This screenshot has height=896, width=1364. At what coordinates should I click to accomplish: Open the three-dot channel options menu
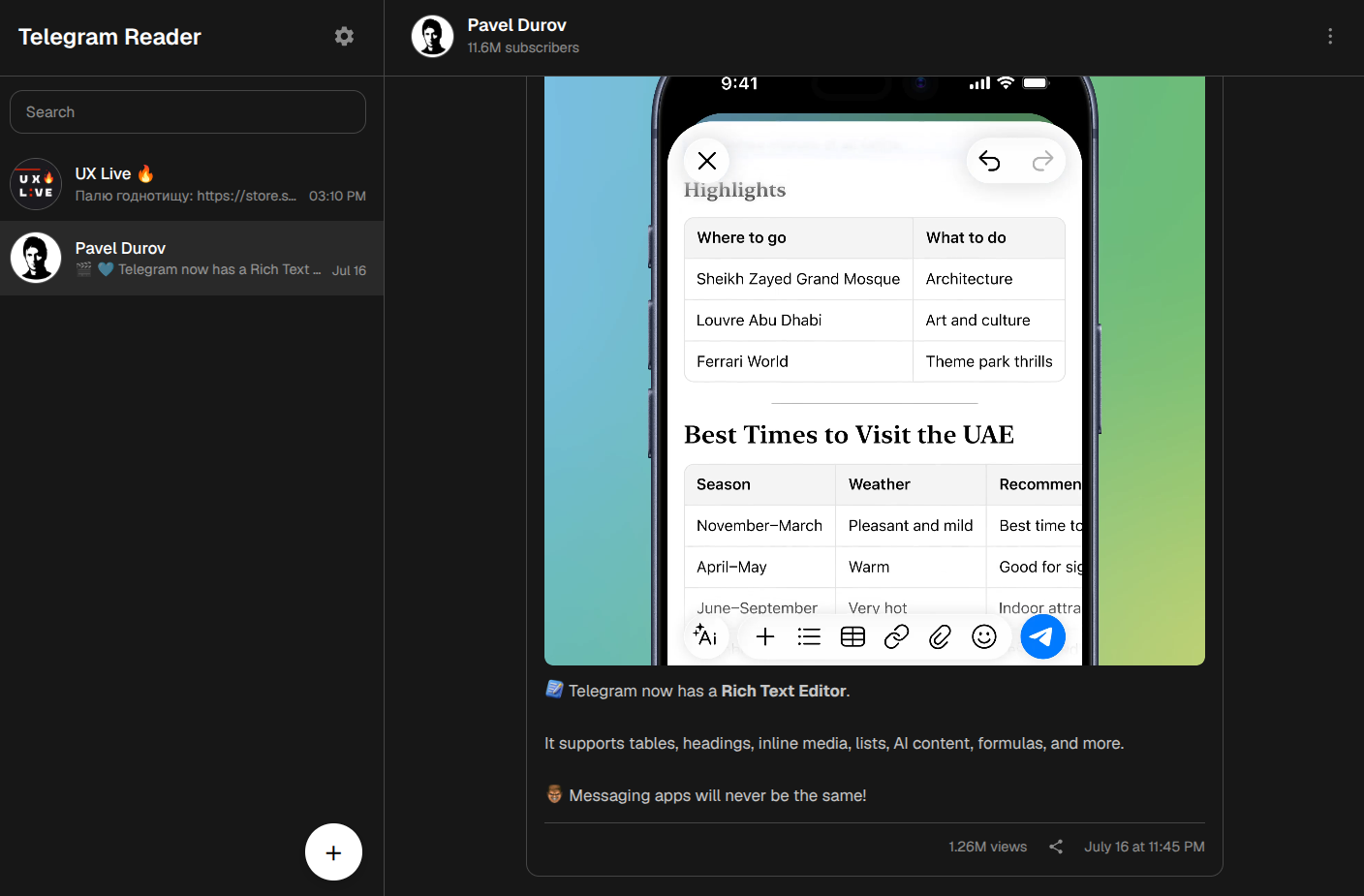(x=1330, y=36)
